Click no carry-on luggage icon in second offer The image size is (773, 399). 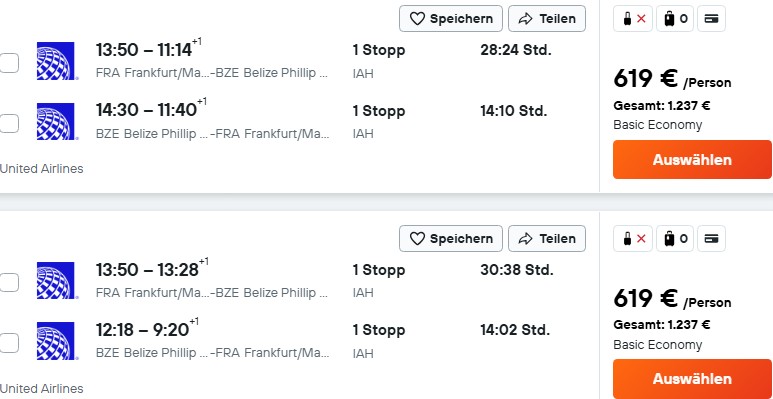(633, 239)
